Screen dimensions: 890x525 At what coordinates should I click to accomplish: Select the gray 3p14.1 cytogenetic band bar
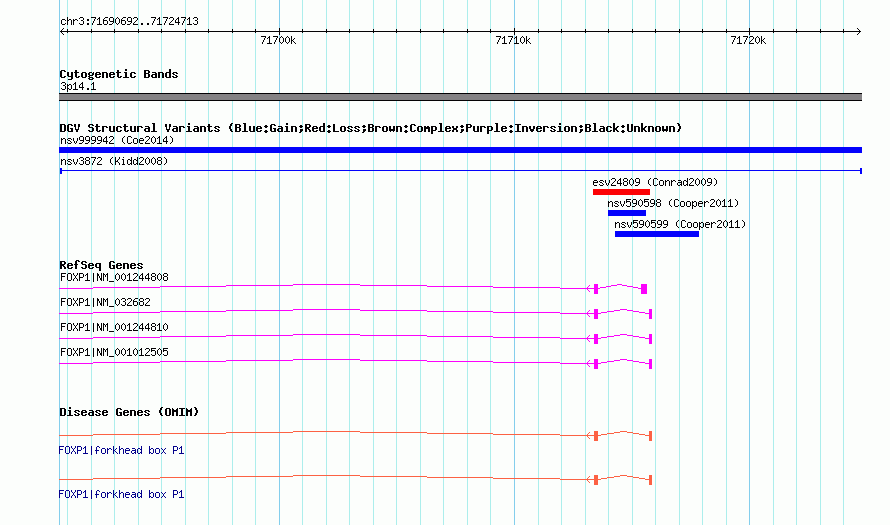tap(460, 97)
